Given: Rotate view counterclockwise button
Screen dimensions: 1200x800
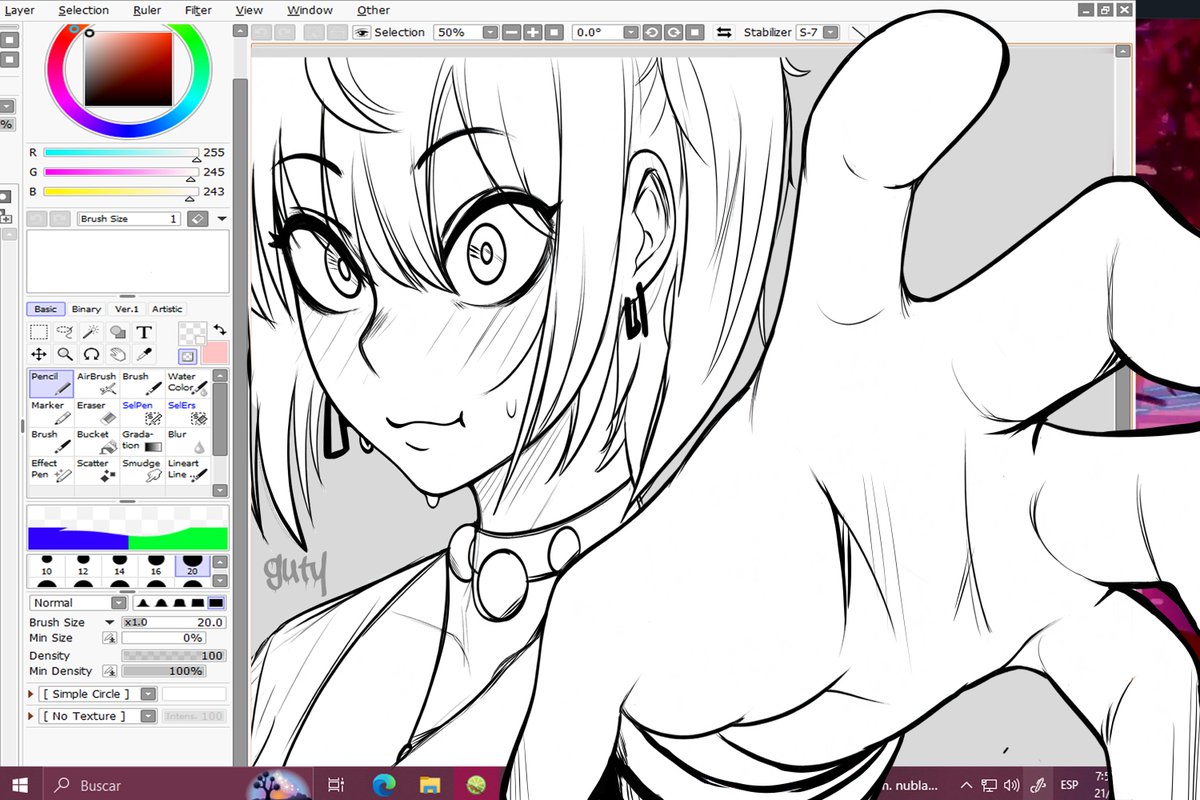Looking at the screenshot, I should (652, 32).
